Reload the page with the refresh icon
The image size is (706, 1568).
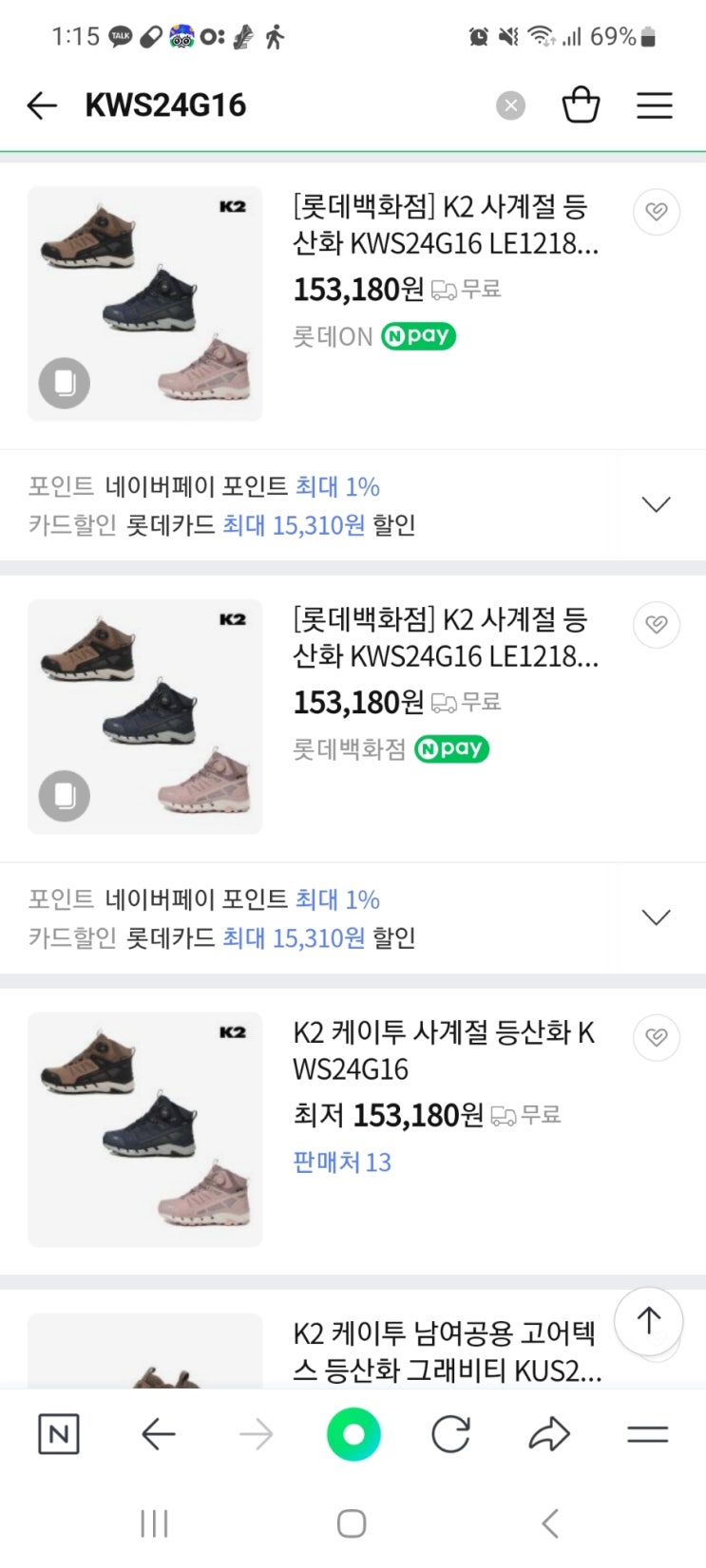point(450,1434)
